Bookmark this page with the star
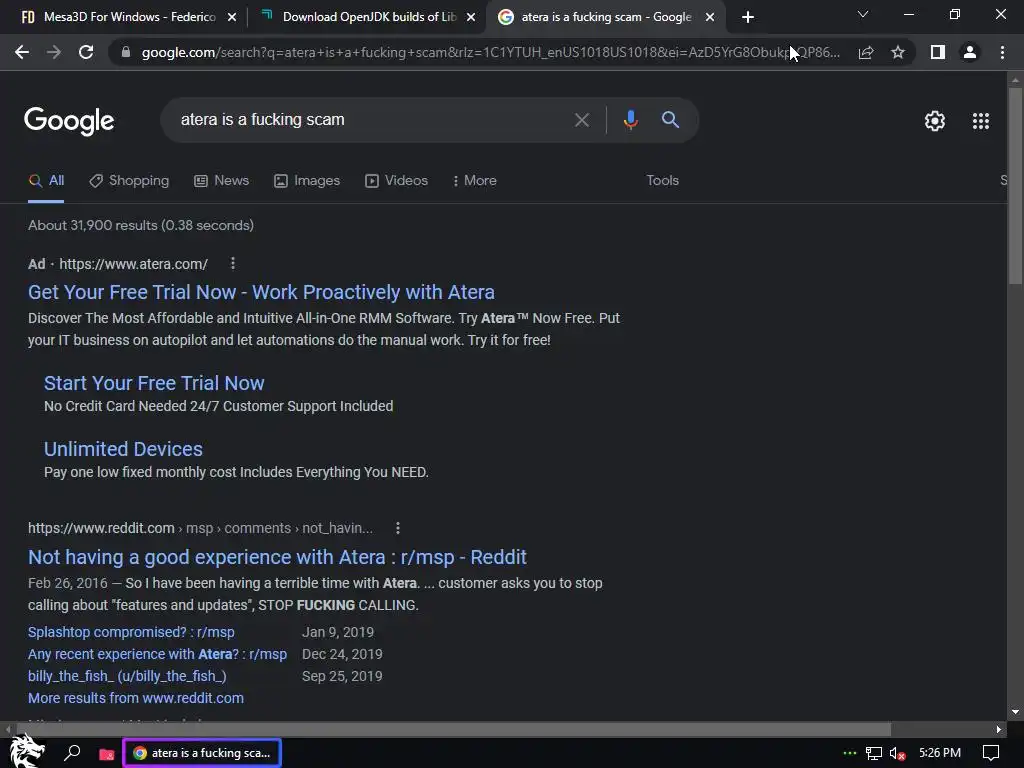The height and width of the screenshot is (768, 1024). click(898, 52)
